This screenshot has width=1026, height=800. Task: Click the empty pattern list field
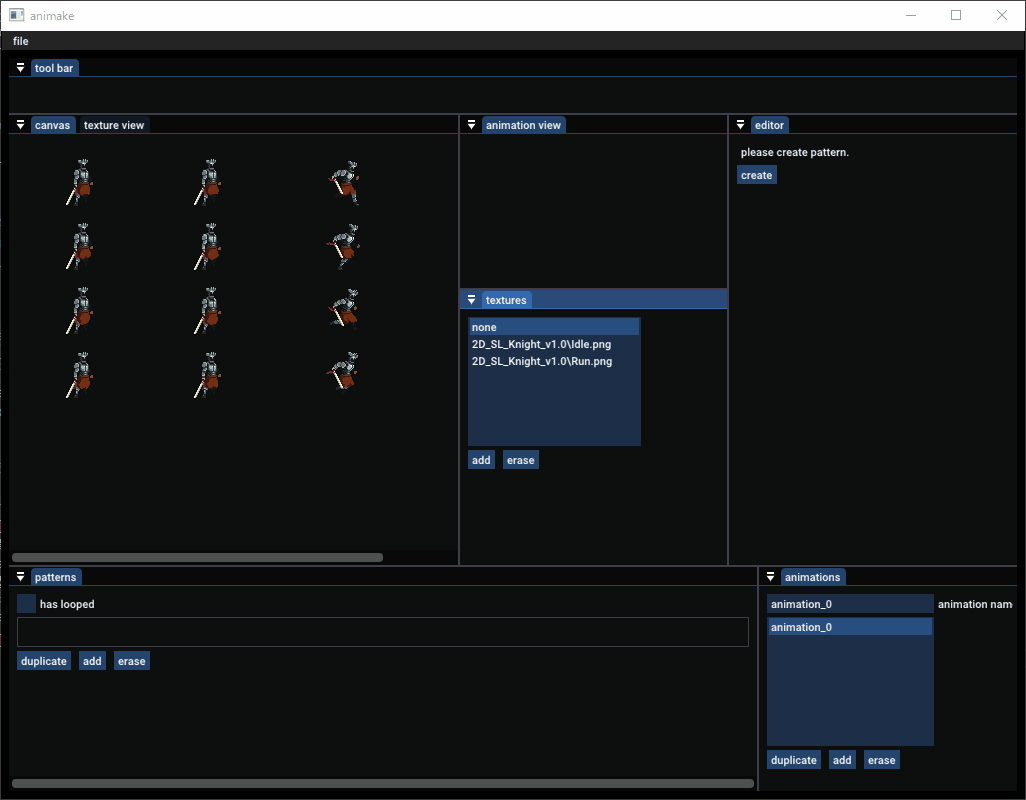(383, 632)
